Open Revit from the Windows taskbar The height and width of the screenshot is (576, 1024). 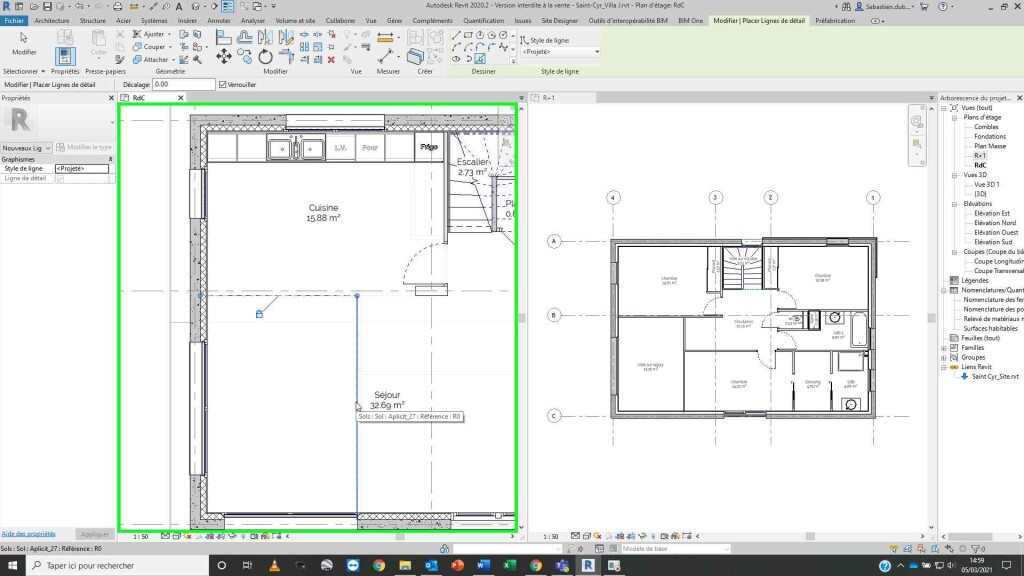click(x=589, y=565)
